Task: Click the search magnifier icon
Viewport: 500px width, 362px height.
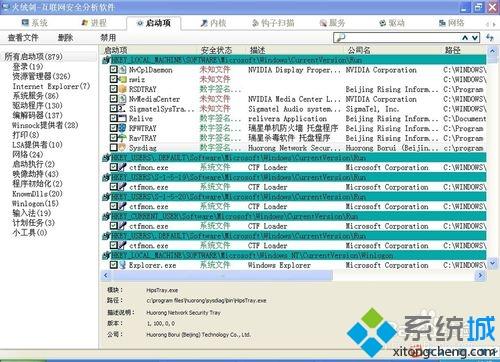Action: [340, 38]
